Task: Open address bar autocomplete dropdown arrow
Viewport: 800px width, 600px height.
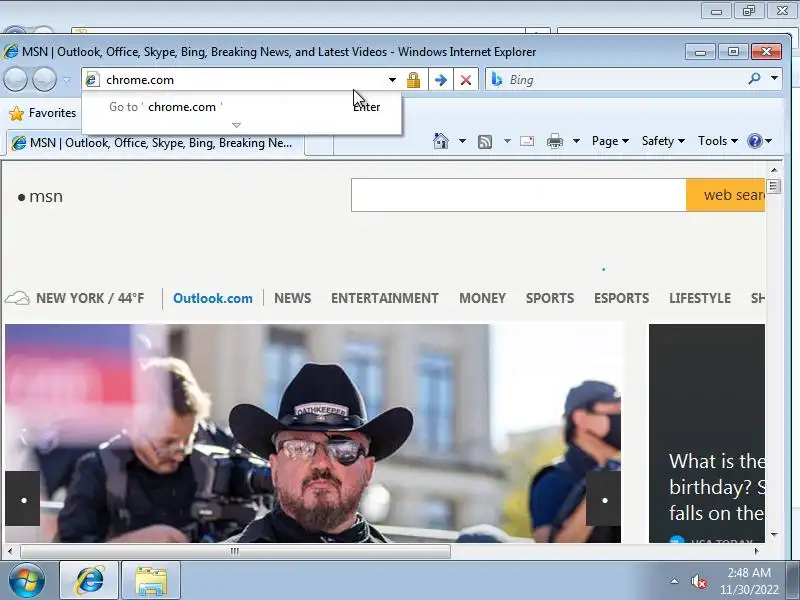Action: click(x=392, y=80)
